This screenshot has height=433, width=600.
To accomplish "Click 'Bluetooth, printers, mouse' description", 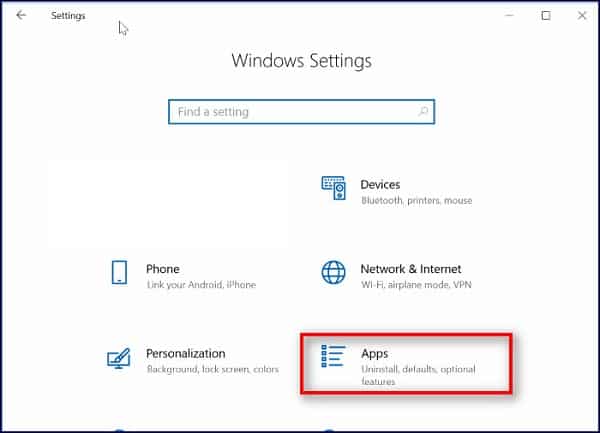I will click(x=415, y=200).
